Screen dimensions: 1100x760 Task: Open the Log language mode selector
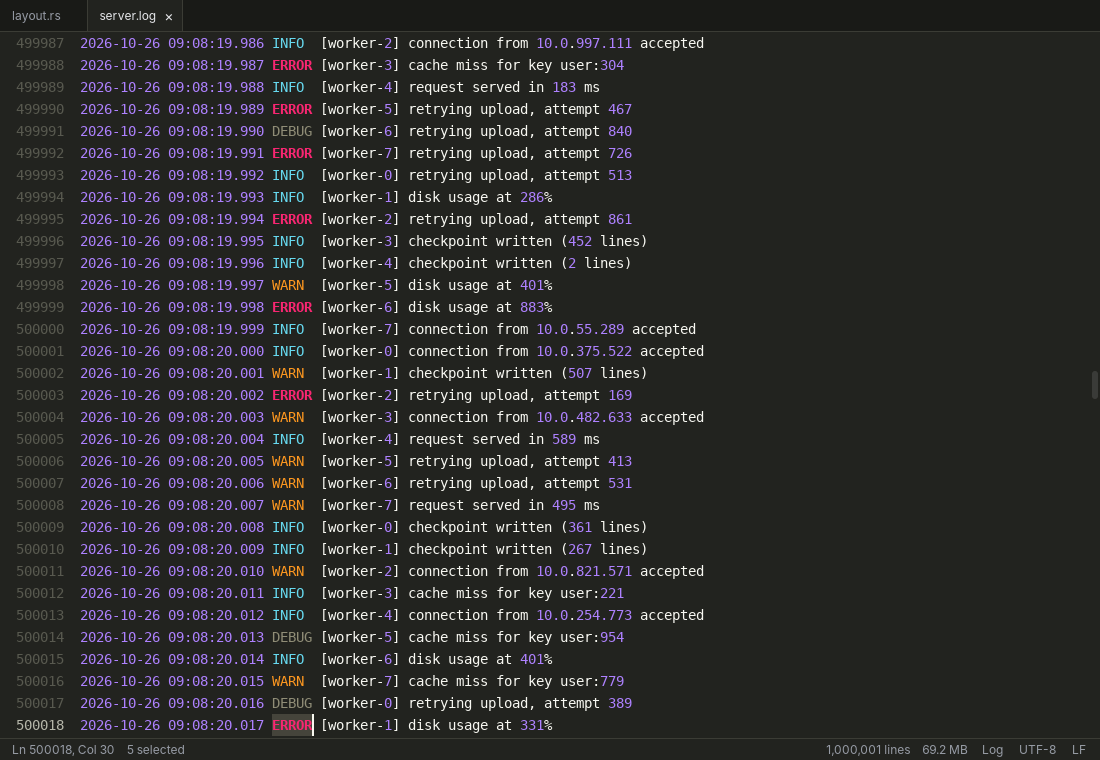tap(992, 749)
